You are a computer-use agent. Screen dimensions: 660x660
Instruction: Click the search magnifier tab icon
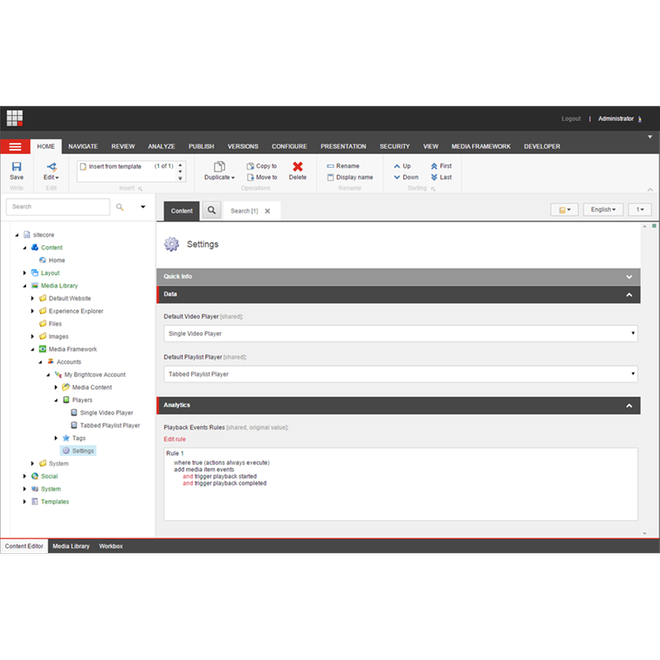click(x=212, y=211)
